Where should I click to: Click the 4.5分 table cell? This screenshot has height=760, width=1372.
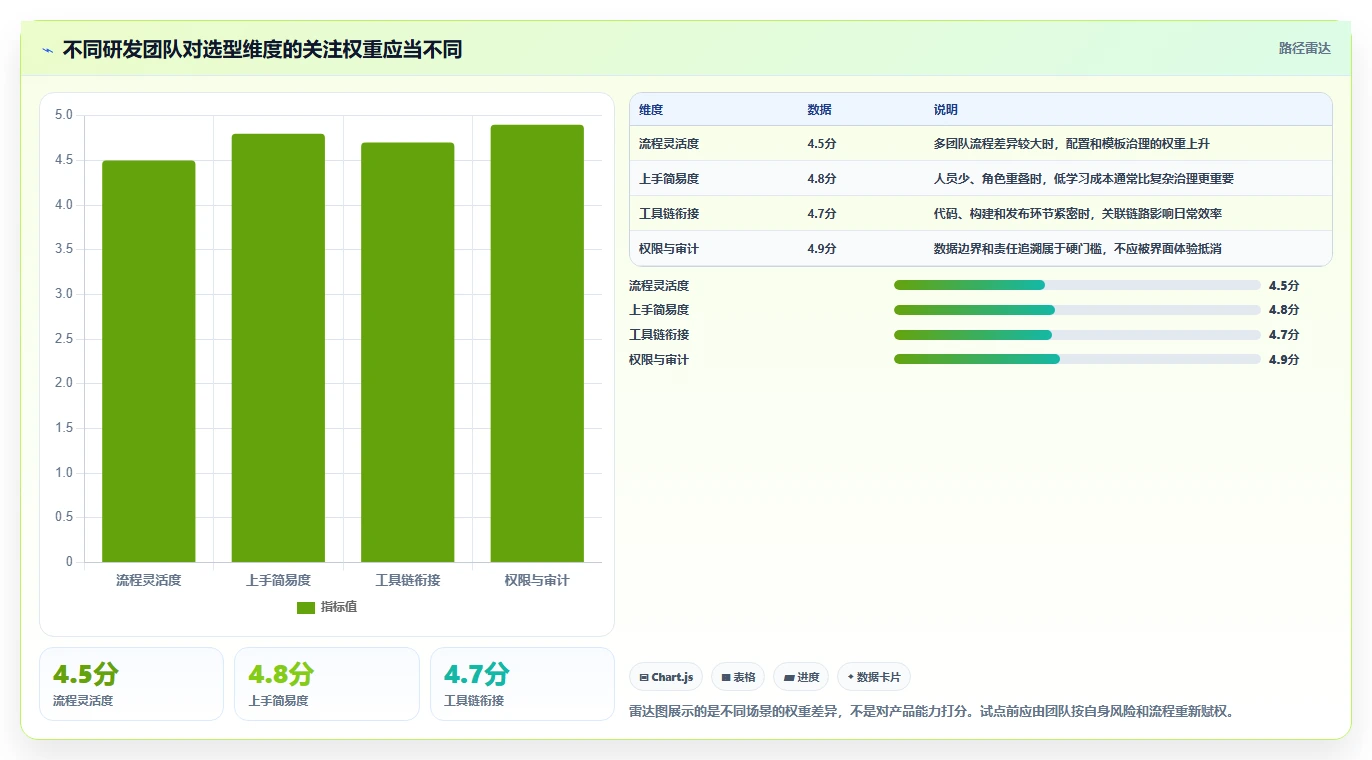(x=822, y=144)
